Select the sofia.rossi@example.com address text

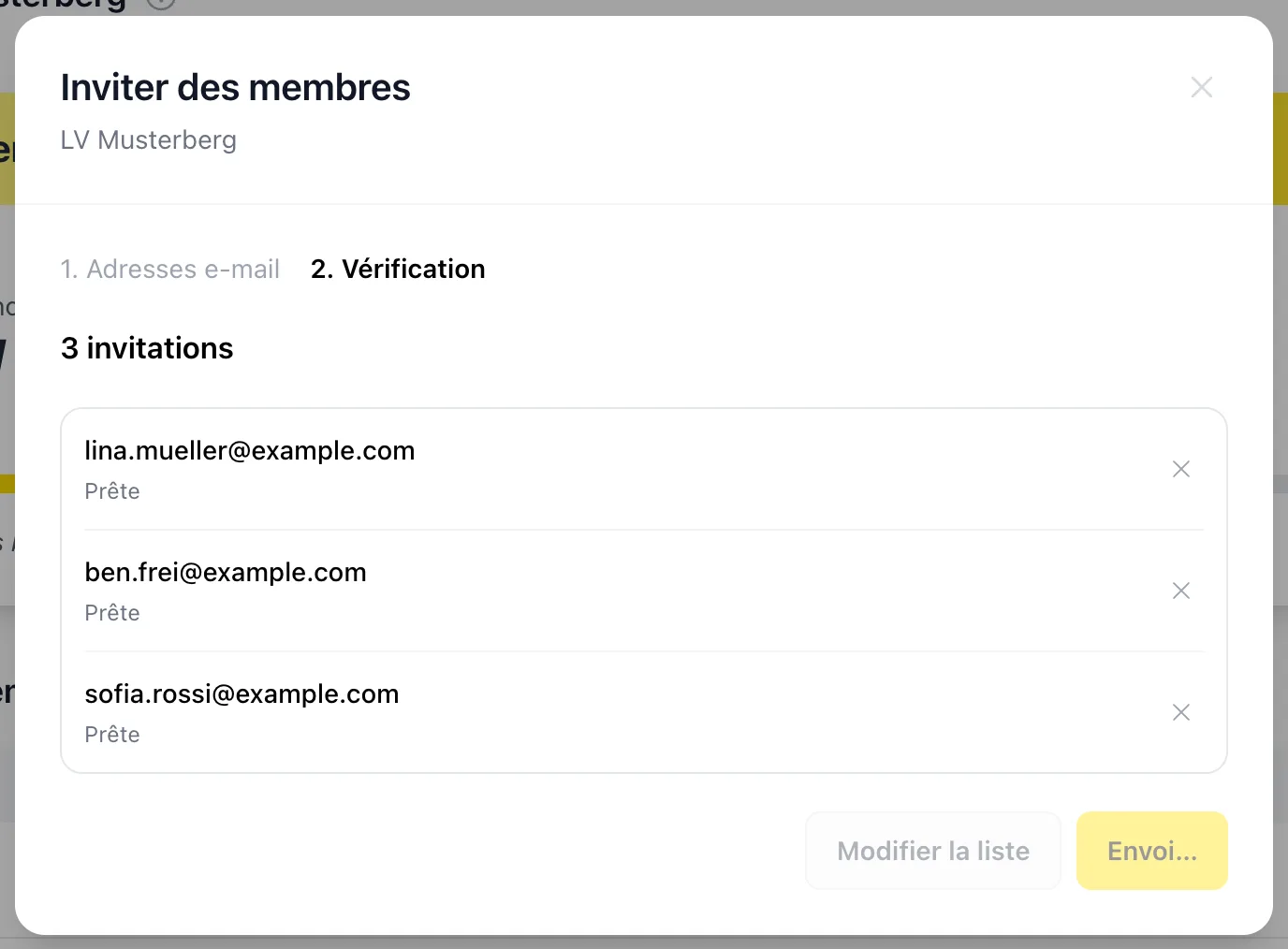coord(241,693)
